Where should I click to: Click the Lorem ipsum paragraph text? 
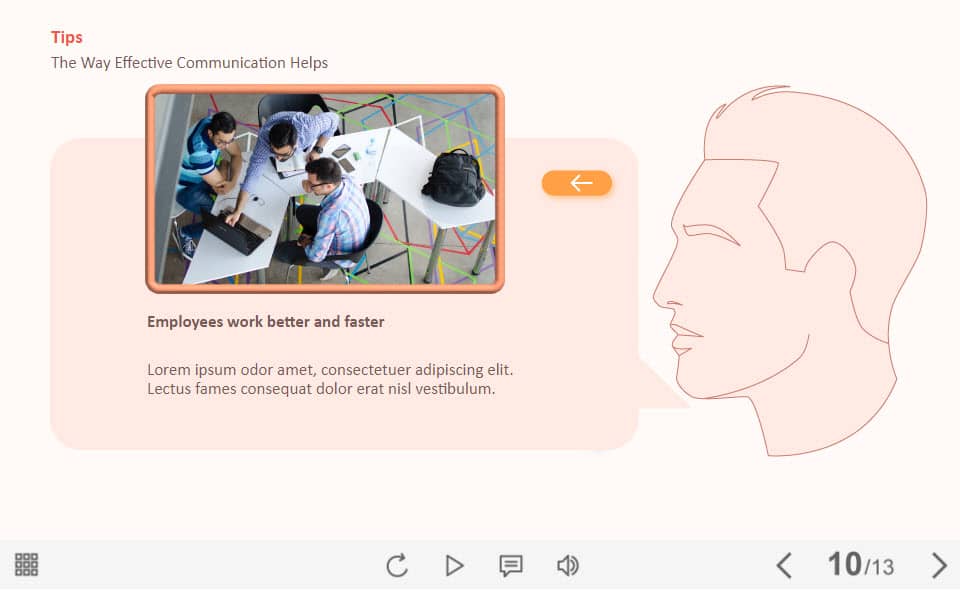330,379
